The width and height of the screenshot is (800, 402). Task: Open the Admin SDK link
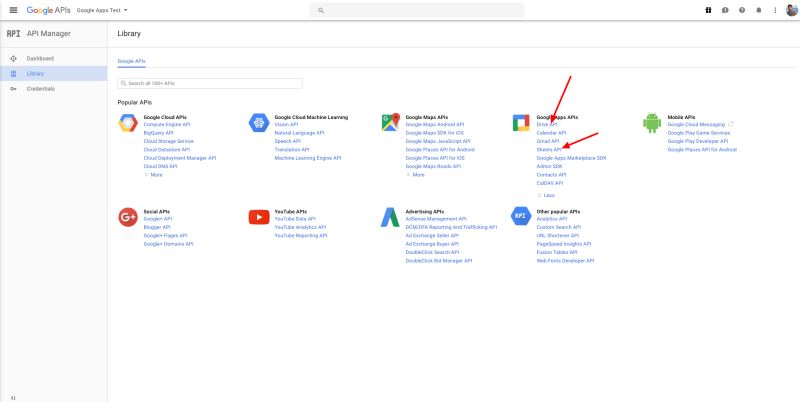click(x=550, y=167)
